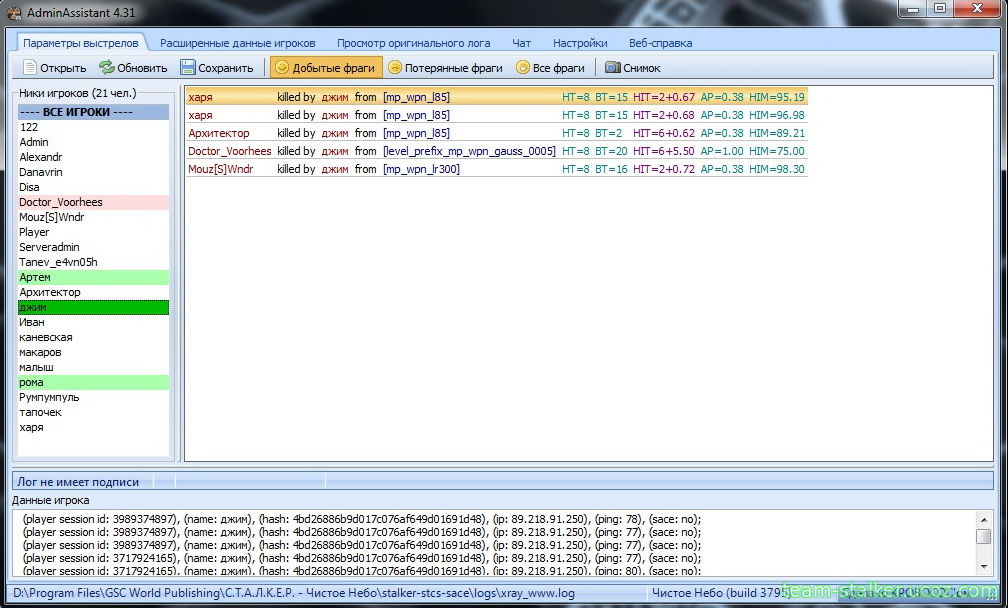Click the Все фраги face icon
The image size is (1008, 608).
(x=523, y=67)
